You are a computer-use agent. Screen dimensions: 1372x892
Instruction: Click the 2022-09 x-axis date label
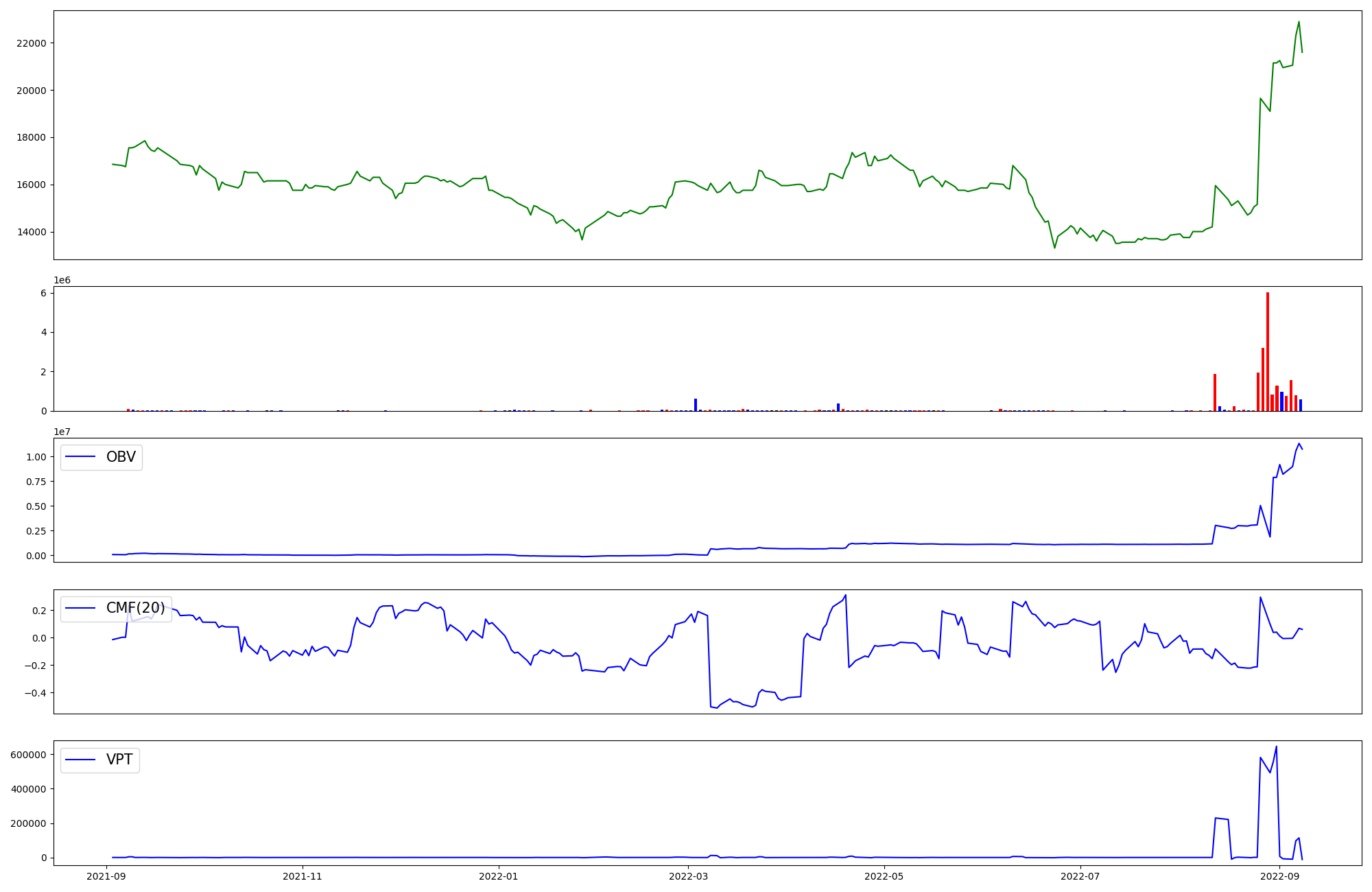click(x=1280, y=876)
